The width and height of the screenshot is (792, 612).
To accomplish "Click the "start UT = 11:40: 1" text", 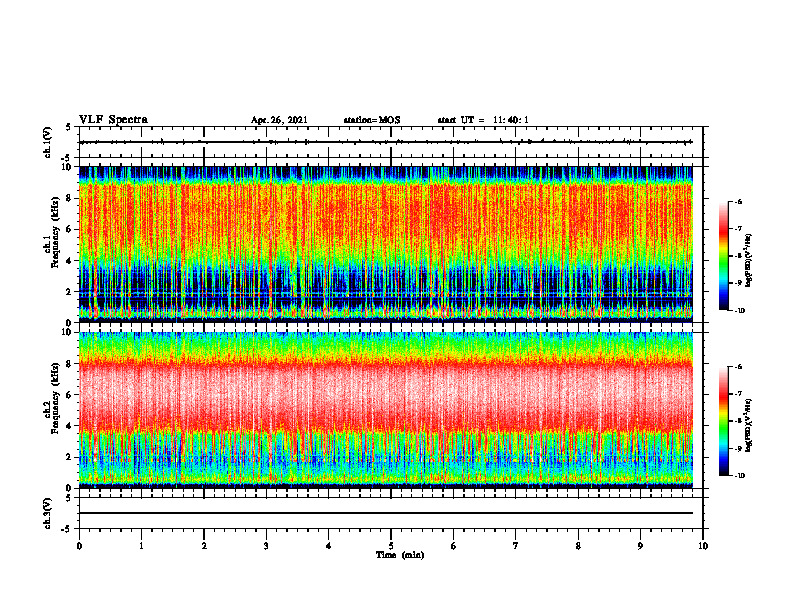I will pyautogui.click(x=483, y=120).
